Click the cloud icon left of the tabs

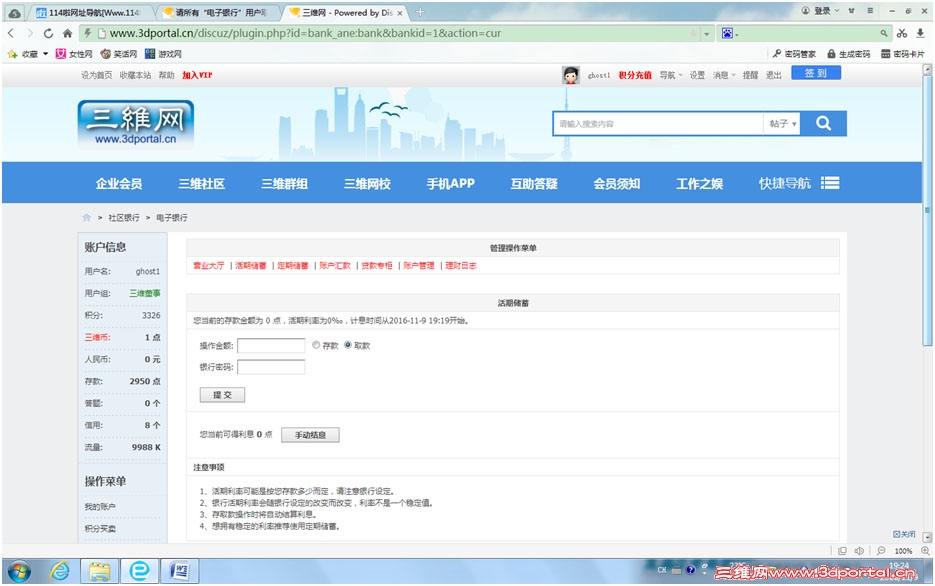(x=14, y=13)
